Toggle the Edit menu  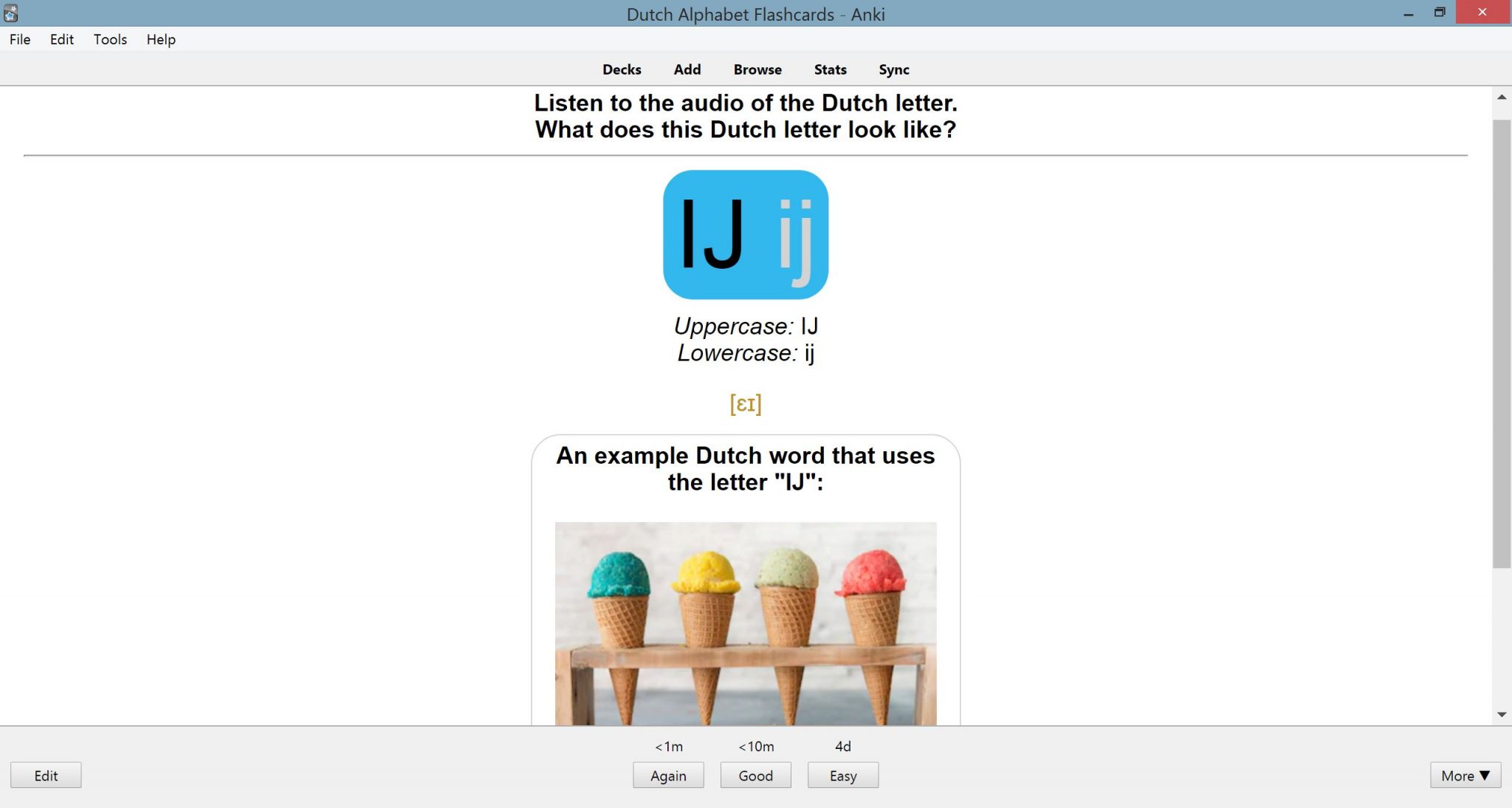pyautogui.click(x=60, y=39)
